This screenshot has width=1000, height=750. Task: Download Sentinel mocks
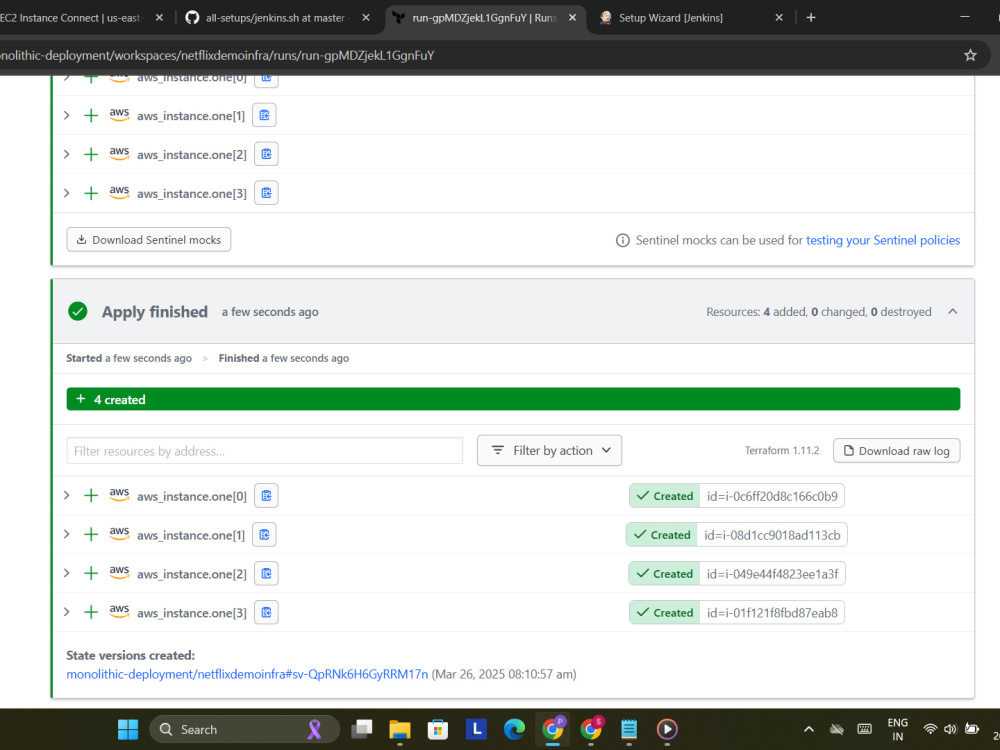coord(149,240)
